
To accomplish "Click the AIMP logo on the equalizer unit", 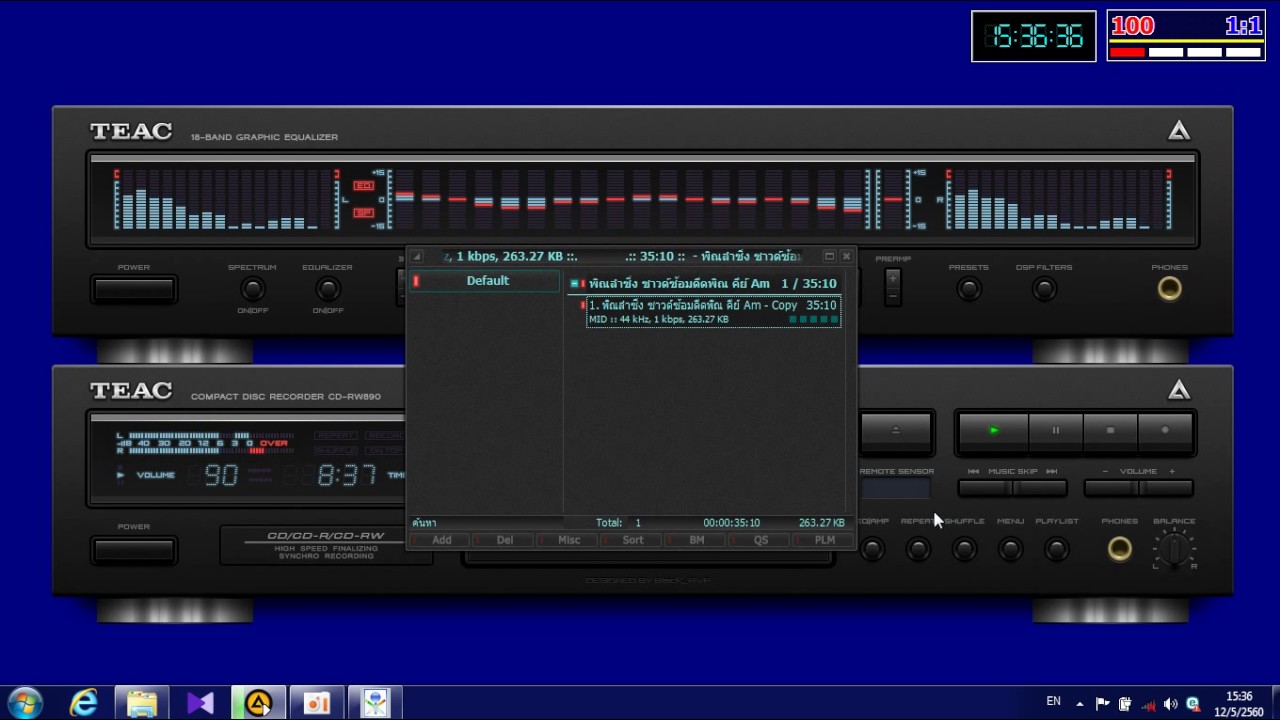I will coord(1179,131).
